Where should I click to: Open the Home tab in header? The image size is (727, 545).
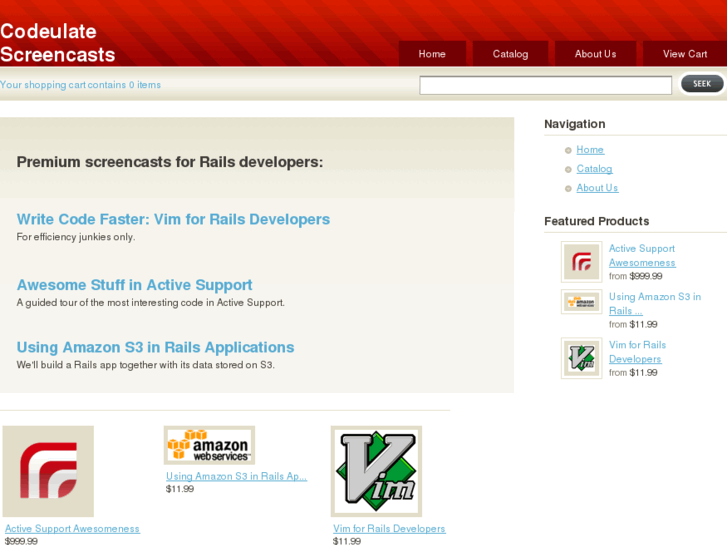point(432,54)
